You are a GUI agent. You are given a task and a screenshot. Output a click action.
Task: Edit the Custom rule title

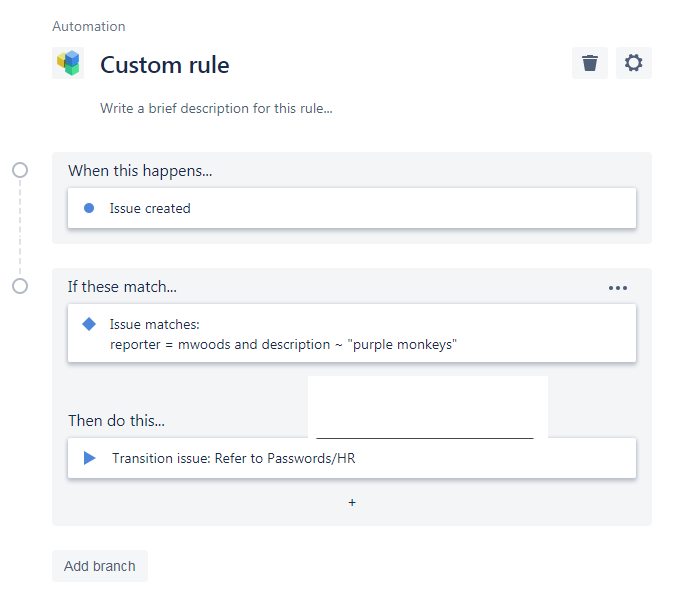[165, 65]
